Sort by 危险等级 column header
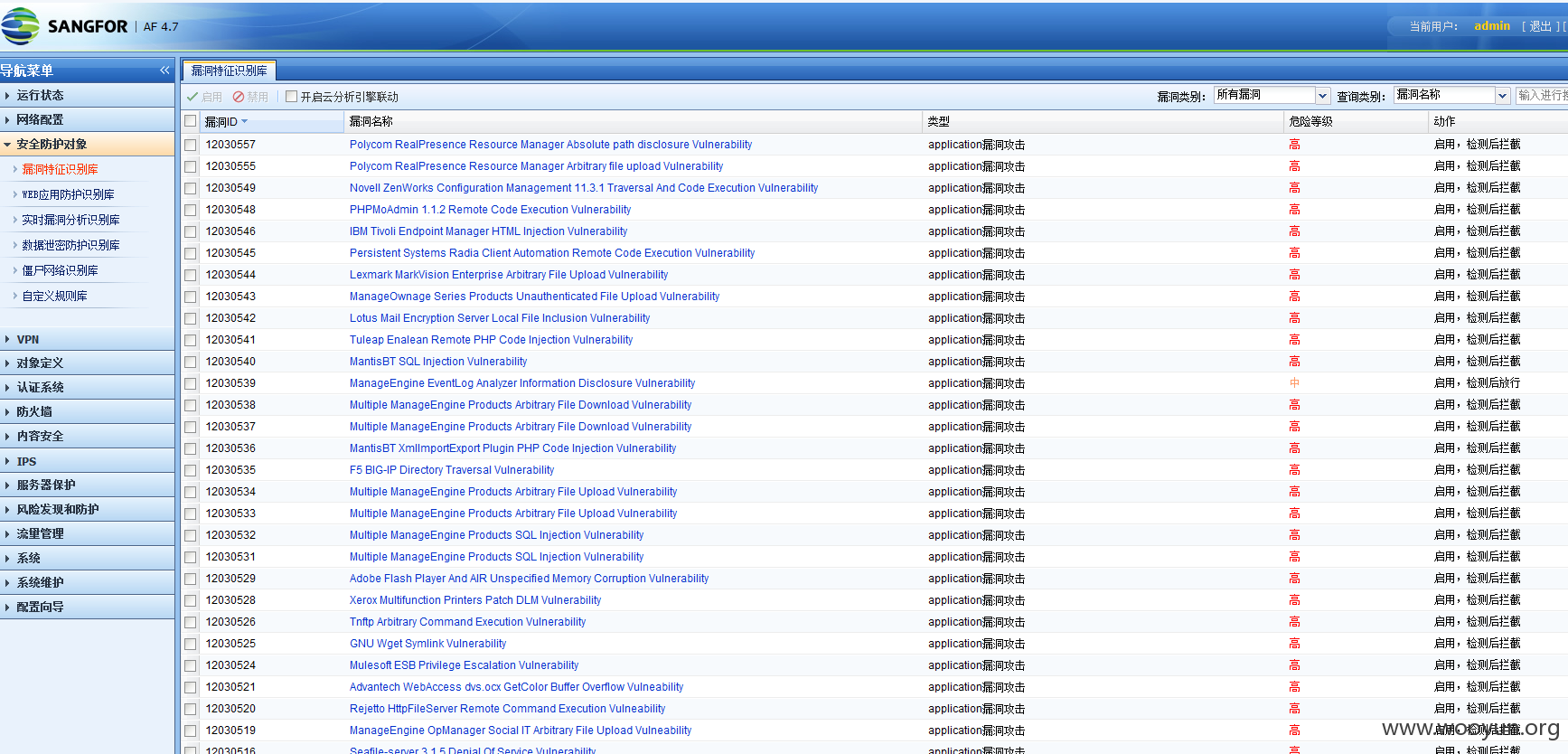 (1356, 121)
